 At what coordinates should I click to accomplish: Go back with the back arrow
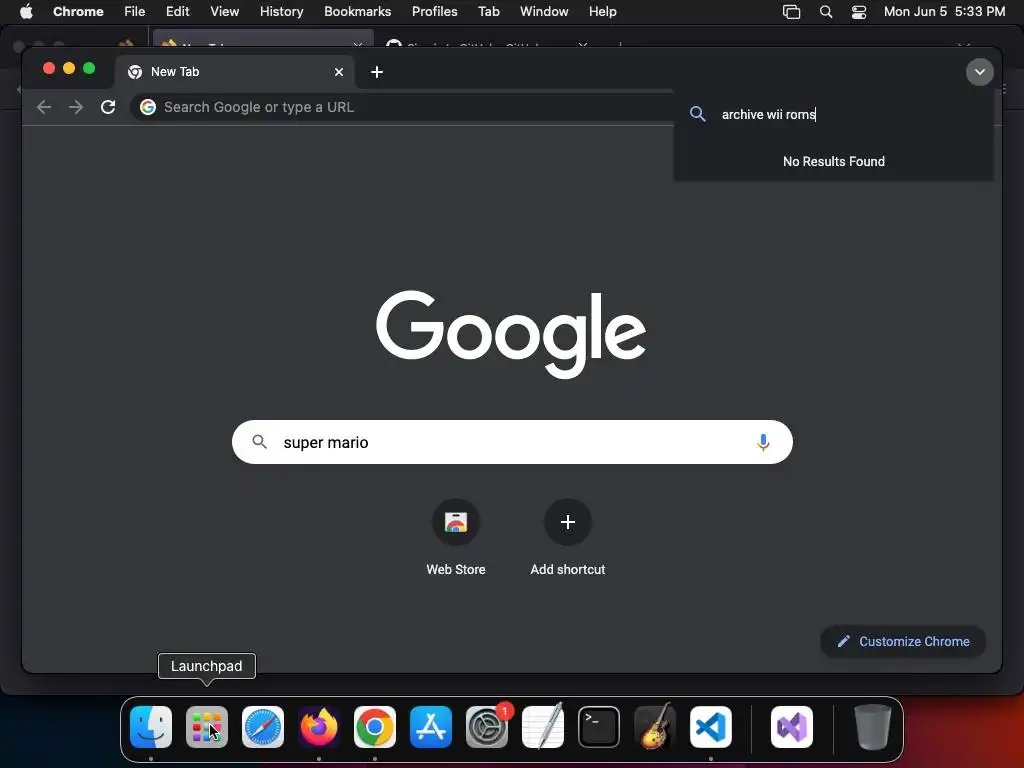[44, 107]
